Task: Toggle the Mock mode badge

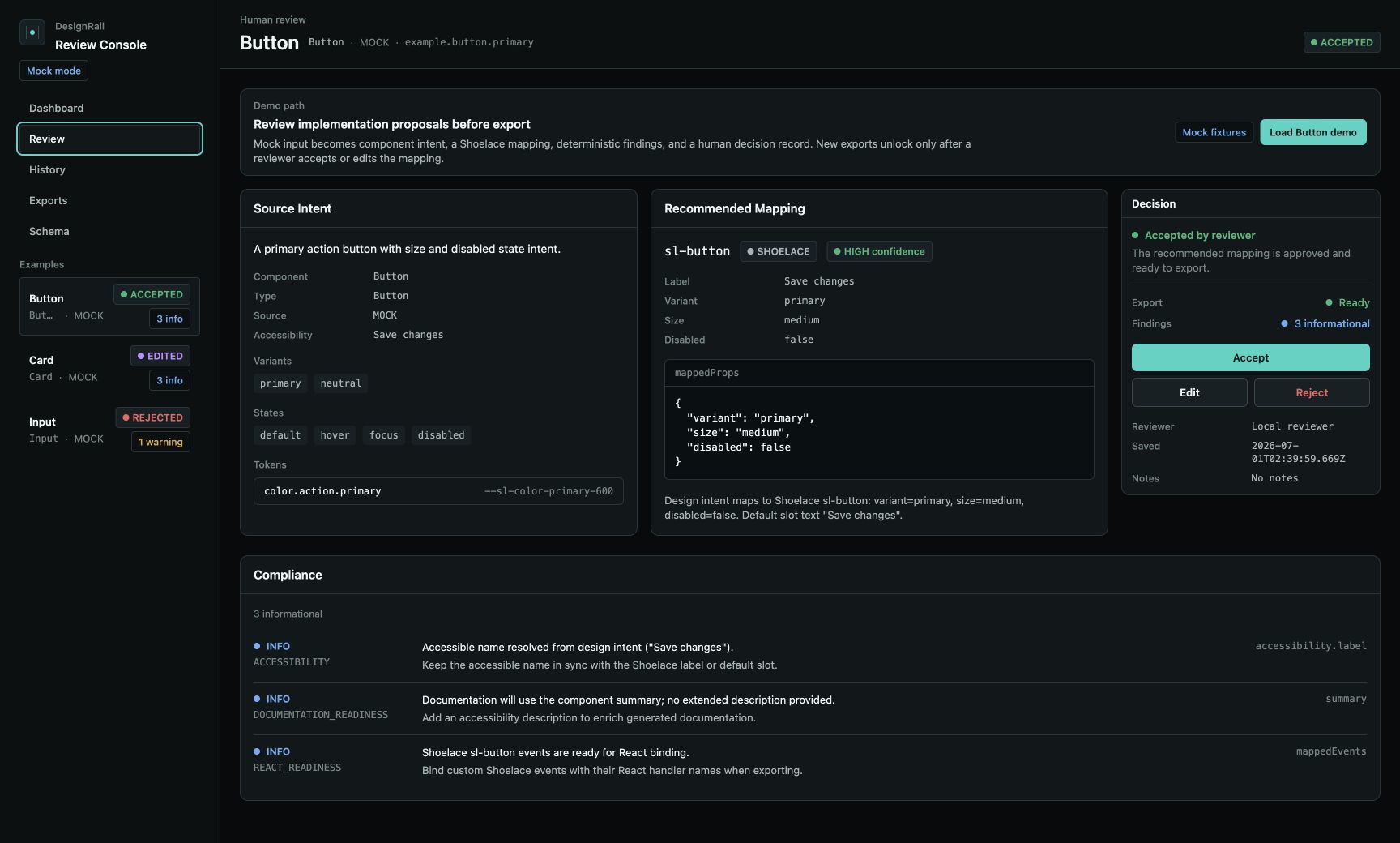Action: (x=53, y=71)
